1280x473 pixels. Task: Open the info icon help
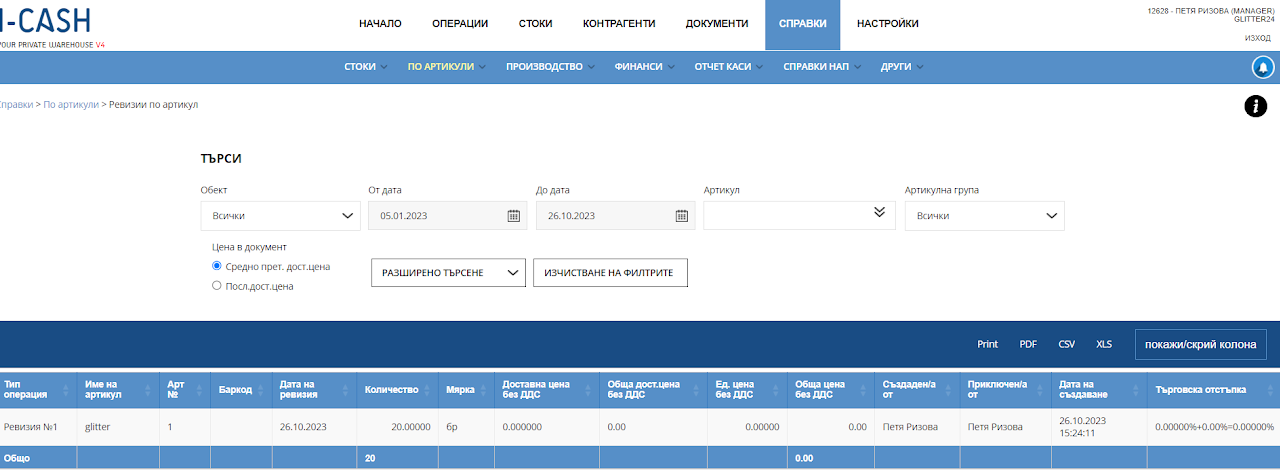1255,106
